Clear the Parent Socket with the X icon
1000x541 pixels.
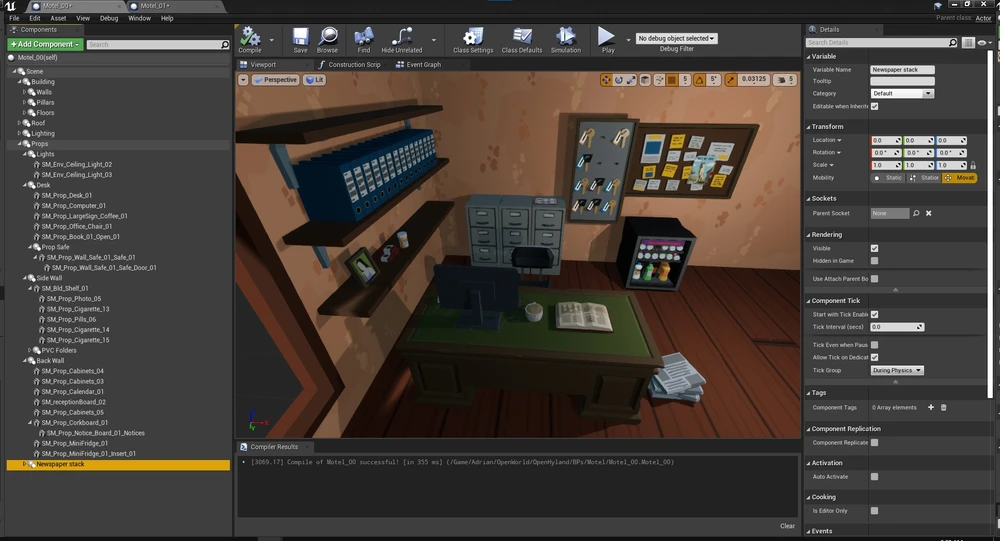point(929,213)
